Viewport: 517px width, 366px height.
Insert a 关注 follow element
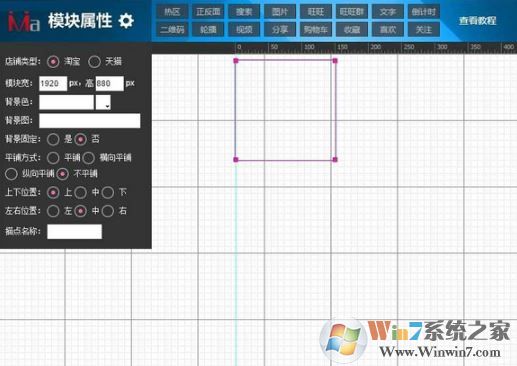(x=424, y=30)
